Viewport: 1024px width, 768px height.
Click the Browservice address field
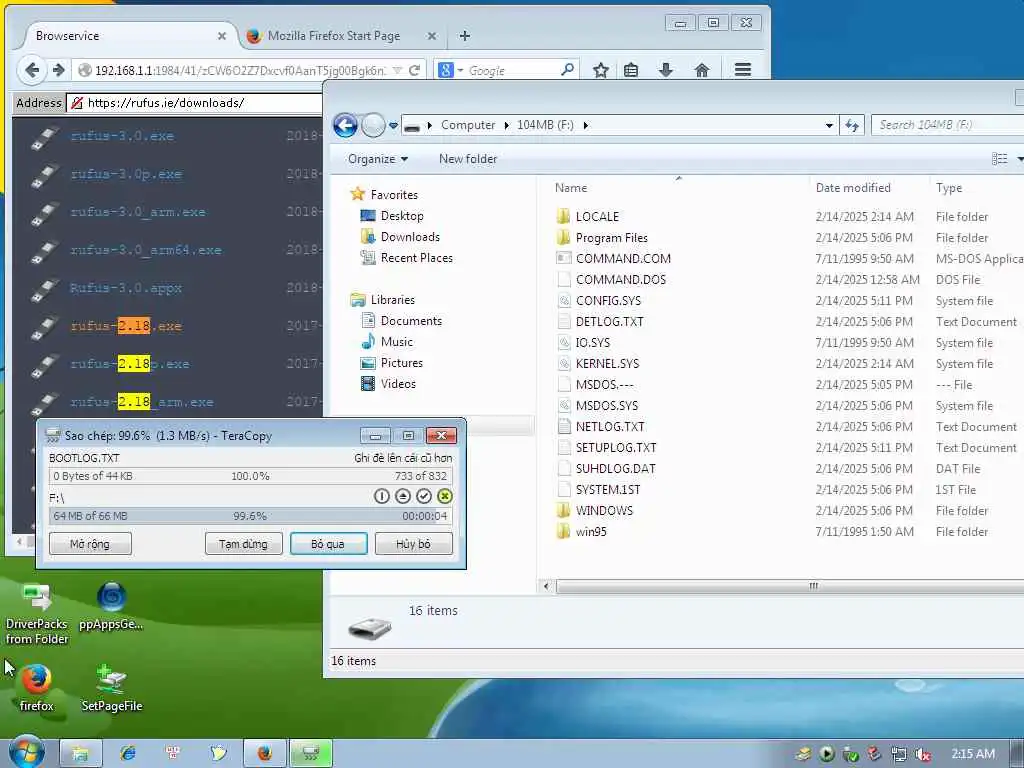coord(195,103)
